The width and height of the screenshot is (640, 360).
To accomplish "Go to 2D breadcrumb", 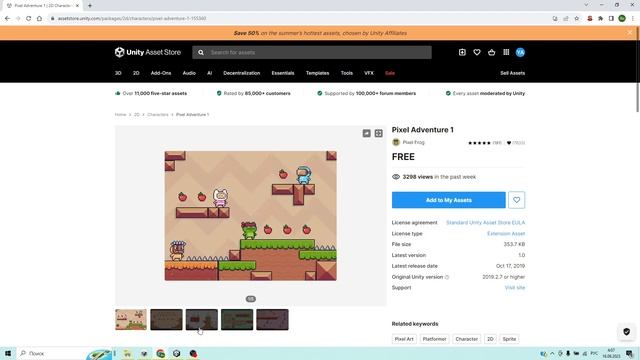I will point(137,115).
